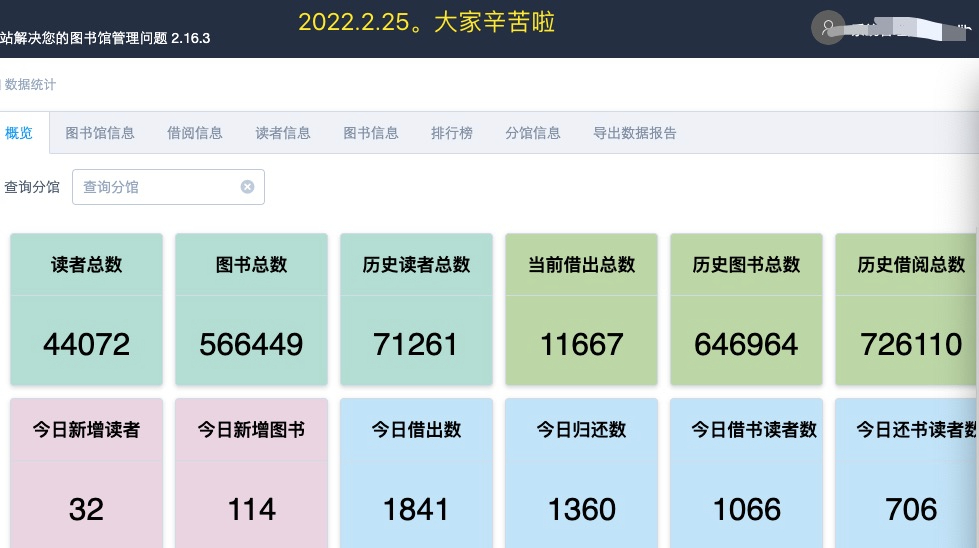
Task: Open the 当前借出总数 green card
Action: [x=581, y=310]
